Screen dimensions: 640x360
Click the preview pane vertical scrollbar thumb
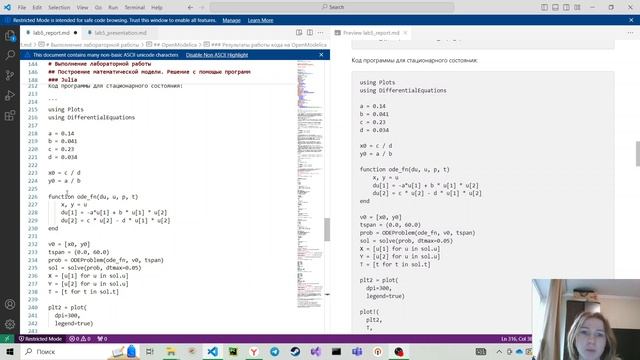[638, 154]
